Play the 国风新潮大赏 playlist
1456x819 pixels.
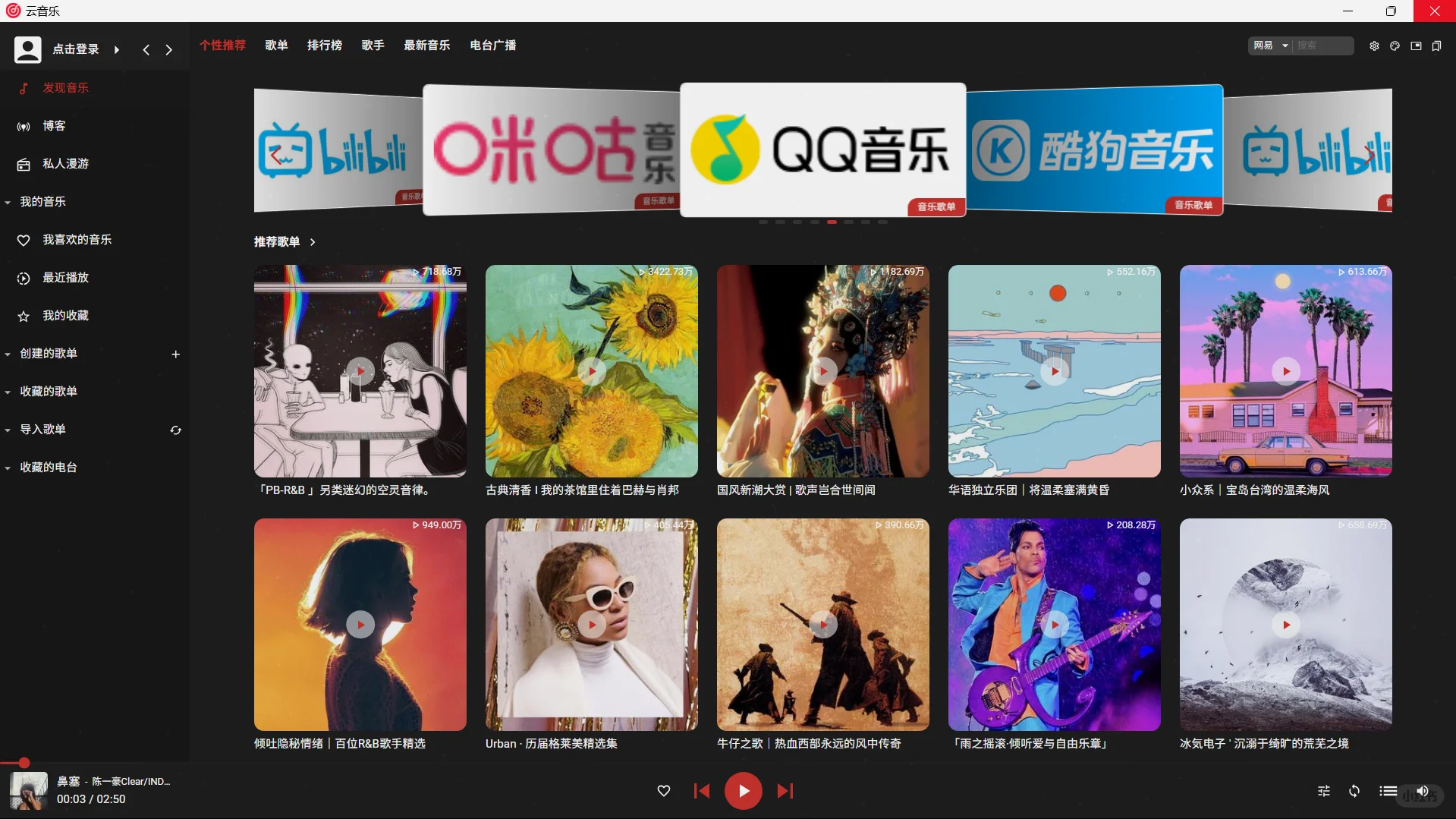823,371
